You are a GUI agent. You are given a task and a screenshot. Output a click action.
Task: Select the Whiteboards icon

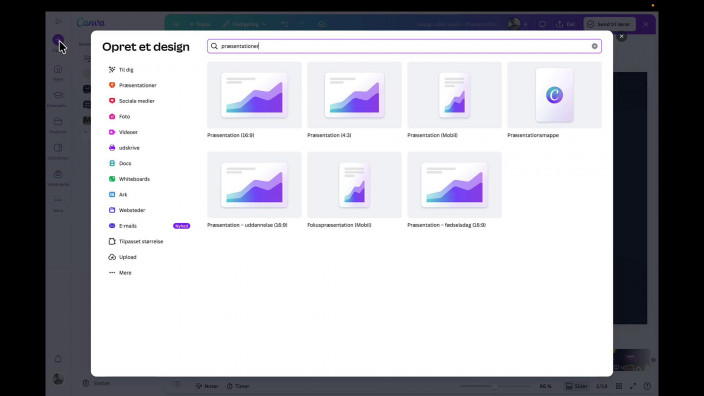coord(112,179)
